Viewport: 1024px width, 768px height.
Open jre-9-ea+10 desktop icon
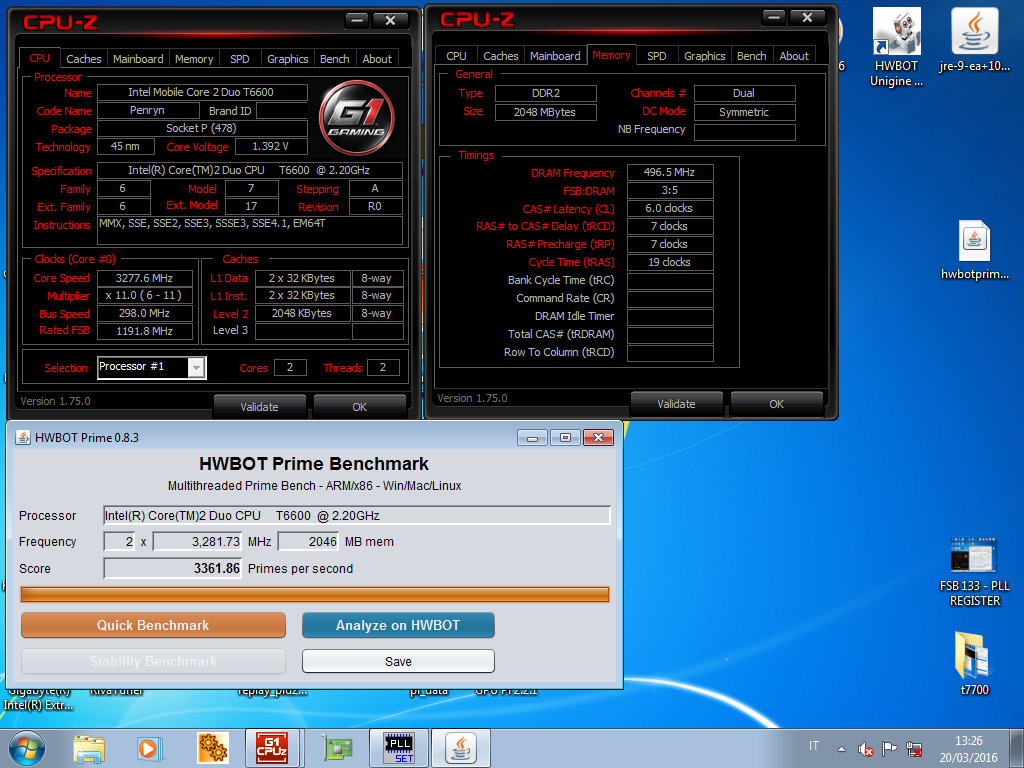pos(974,40)
